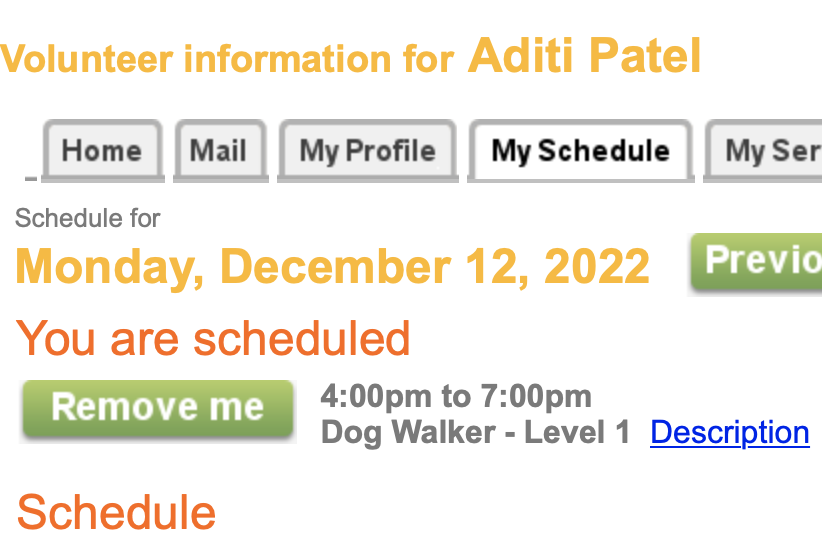Click the 'Volunteer information for' title text
This screenshot has height=546, width=822.
228,59
